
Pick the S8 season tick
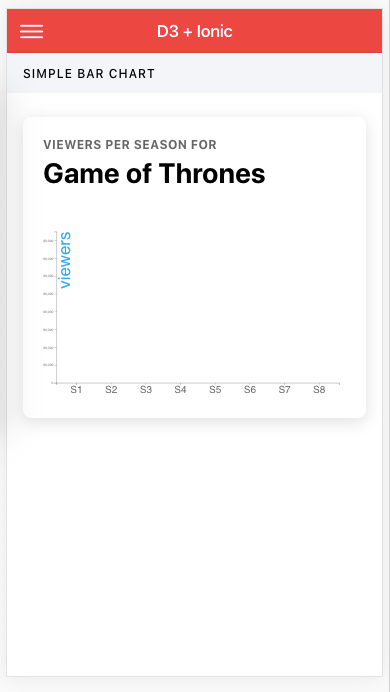[319, 390]
